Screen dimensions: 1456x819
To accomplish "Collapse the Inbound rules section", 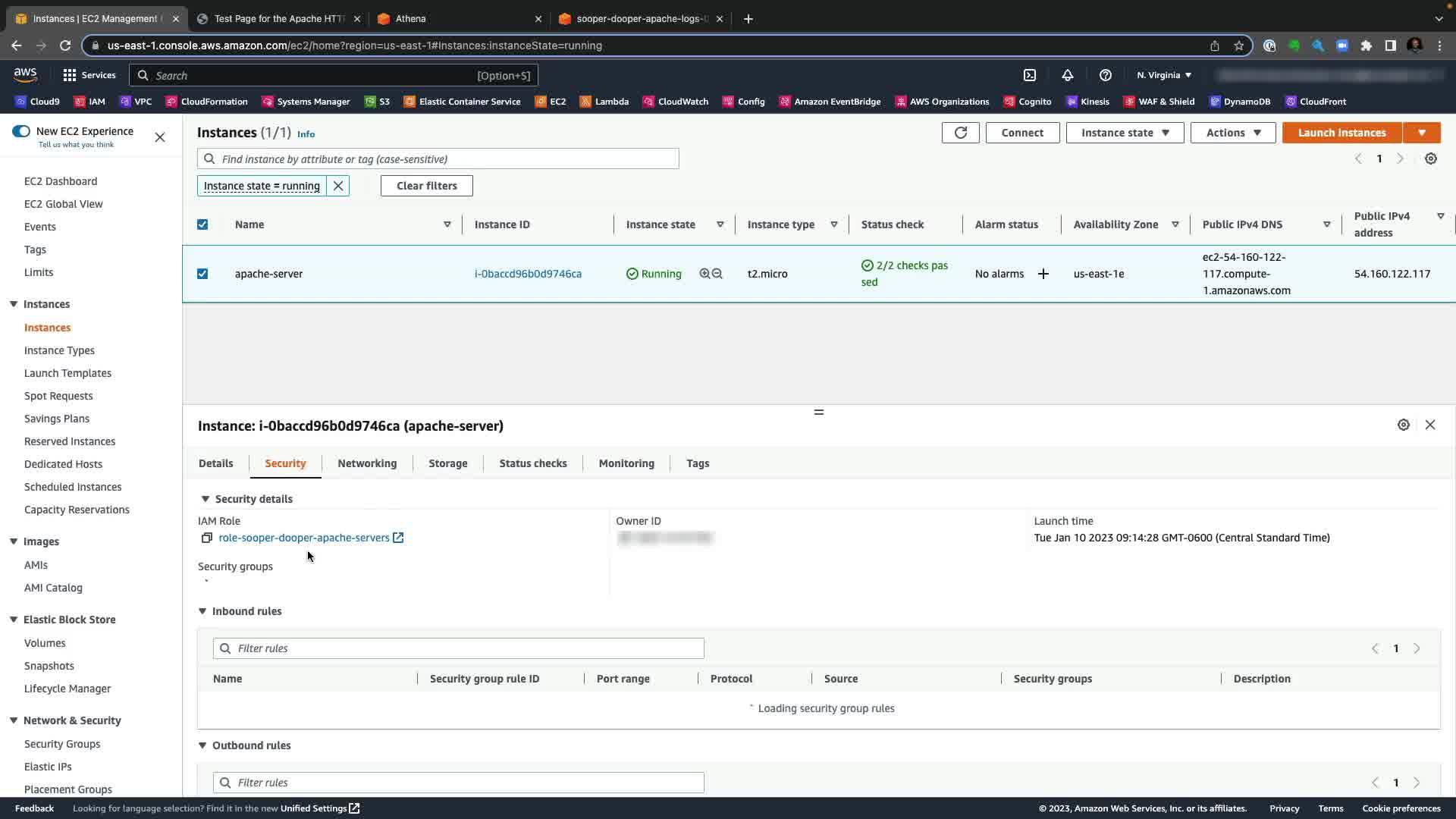I will pos(202,611).
